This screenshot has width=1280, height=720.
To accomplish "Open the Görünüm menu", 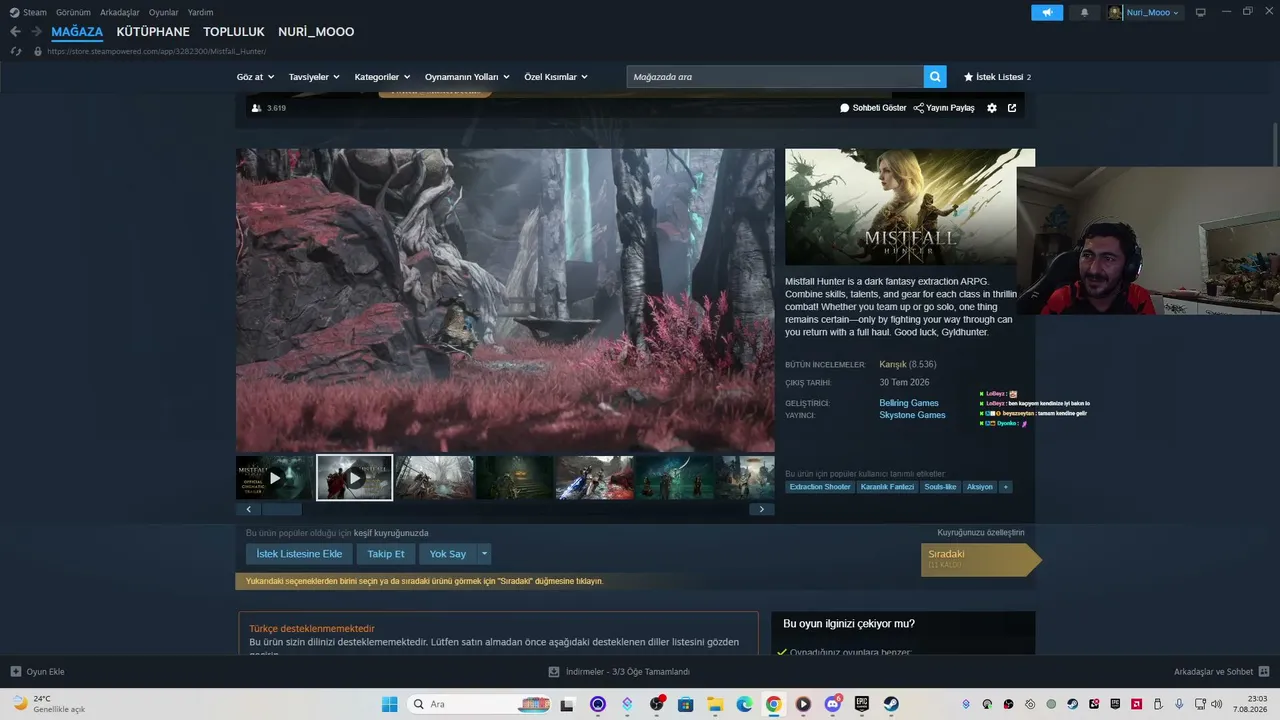I will pos(73,12).
